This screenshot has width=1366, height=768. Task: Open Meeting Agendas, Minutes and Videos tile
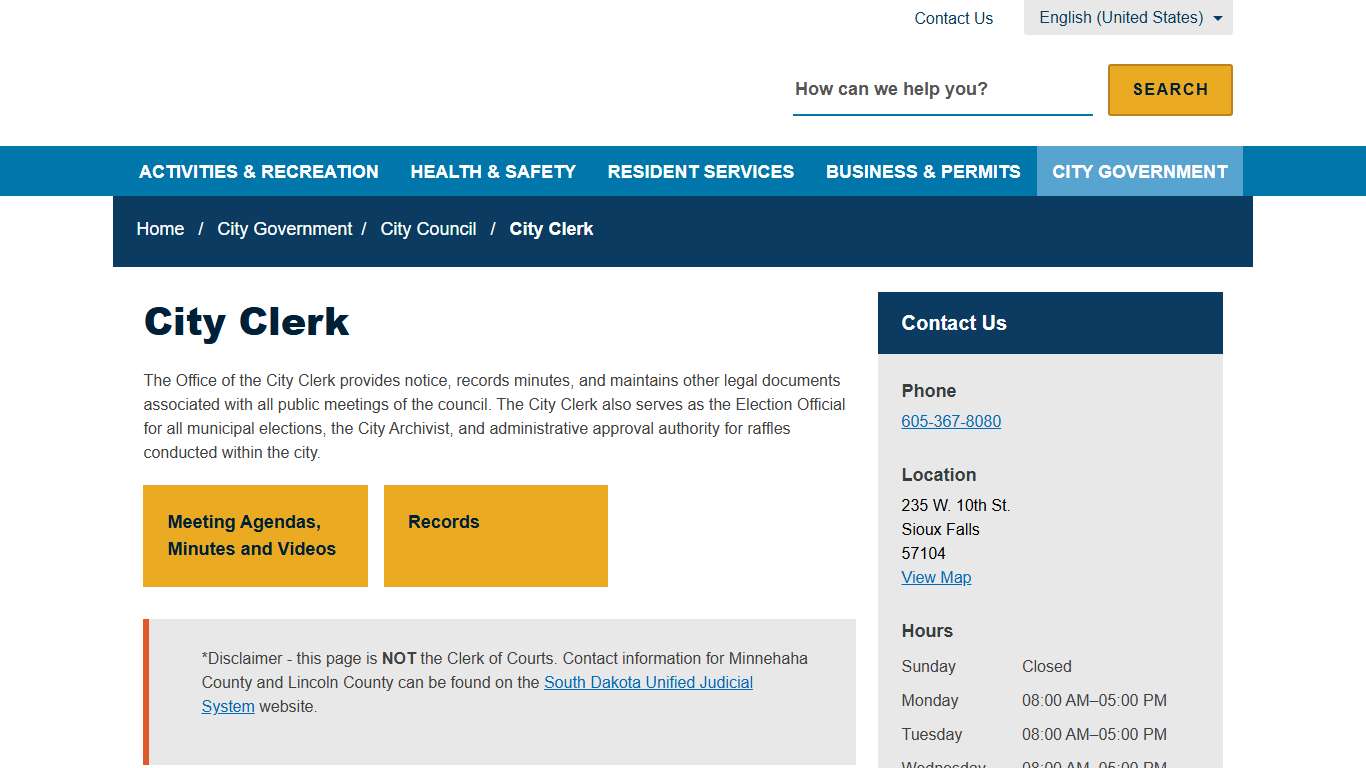(255, 536)
